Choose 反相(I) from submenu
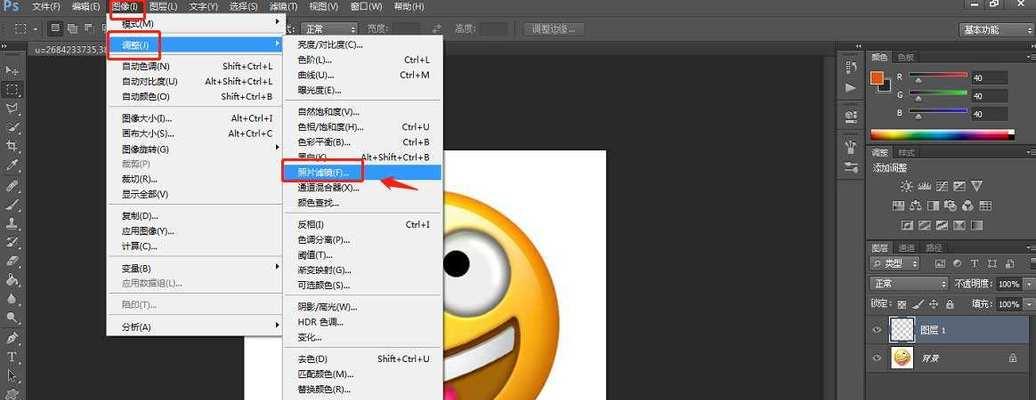The width and height of the screenshot is (1036, 400). (x=363, y=225)
